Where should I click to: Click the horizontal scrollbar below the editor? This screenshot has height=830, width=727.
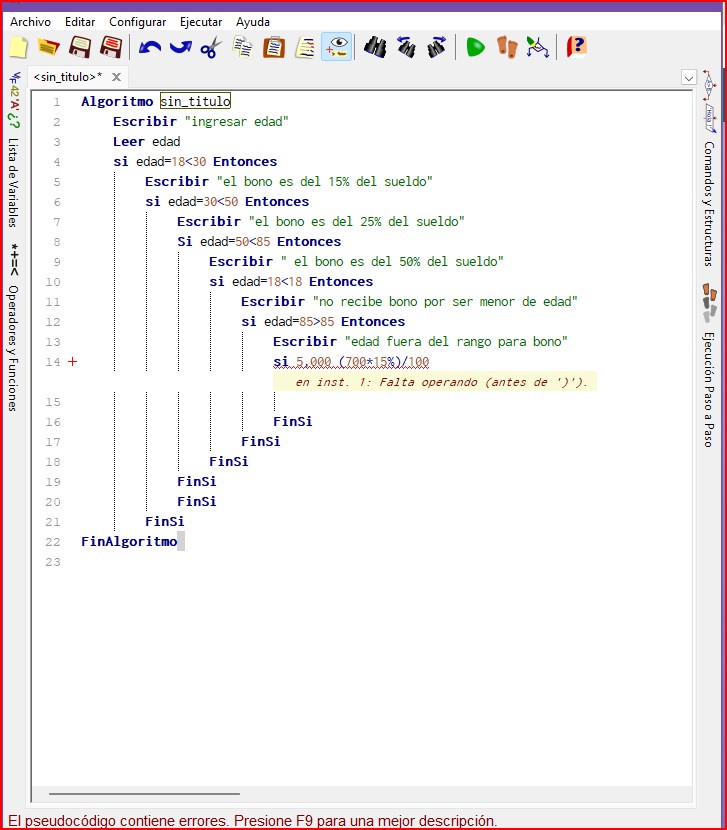pos(140,794)
